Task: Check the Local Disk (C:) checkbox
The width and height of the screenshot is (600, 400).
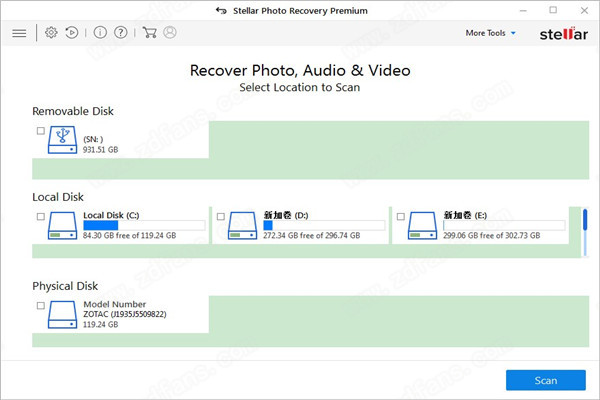Action: pos(41,217)
